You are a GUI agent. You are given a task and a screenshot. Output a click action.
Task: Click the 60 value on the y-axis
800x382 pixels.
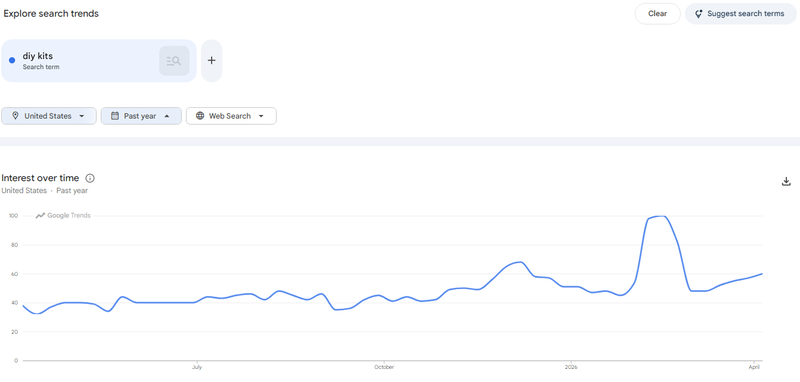pos(15,274)
